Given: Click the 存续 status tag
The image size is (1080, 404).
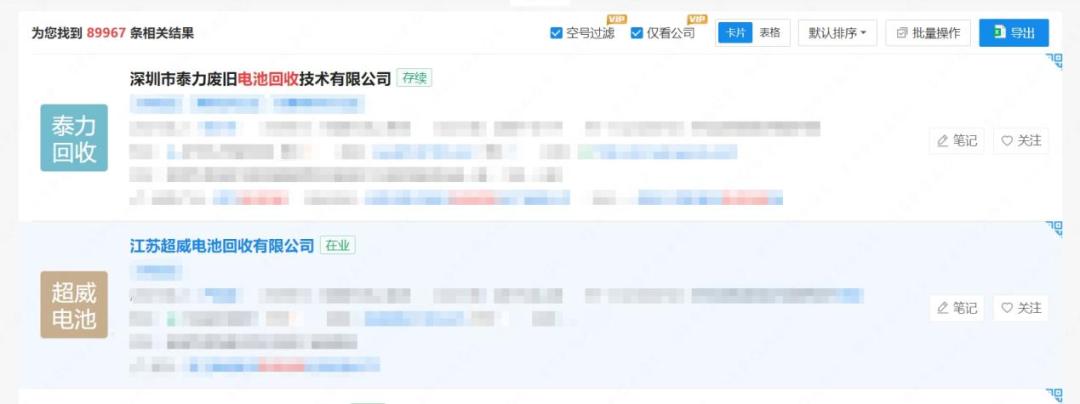Looking at the screenshot, I should tap(414, 78).
